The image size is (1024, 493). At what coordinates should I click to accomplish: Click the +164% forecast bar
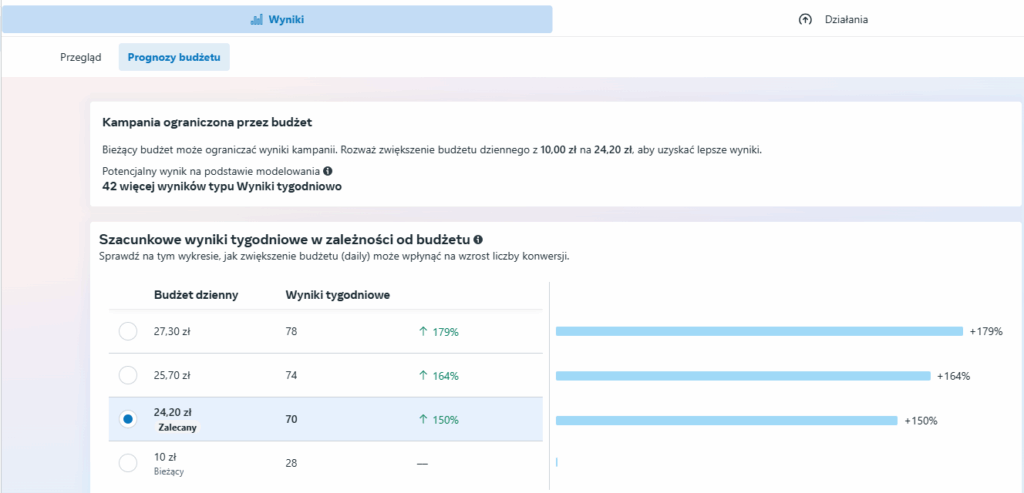tap(743, 376)
